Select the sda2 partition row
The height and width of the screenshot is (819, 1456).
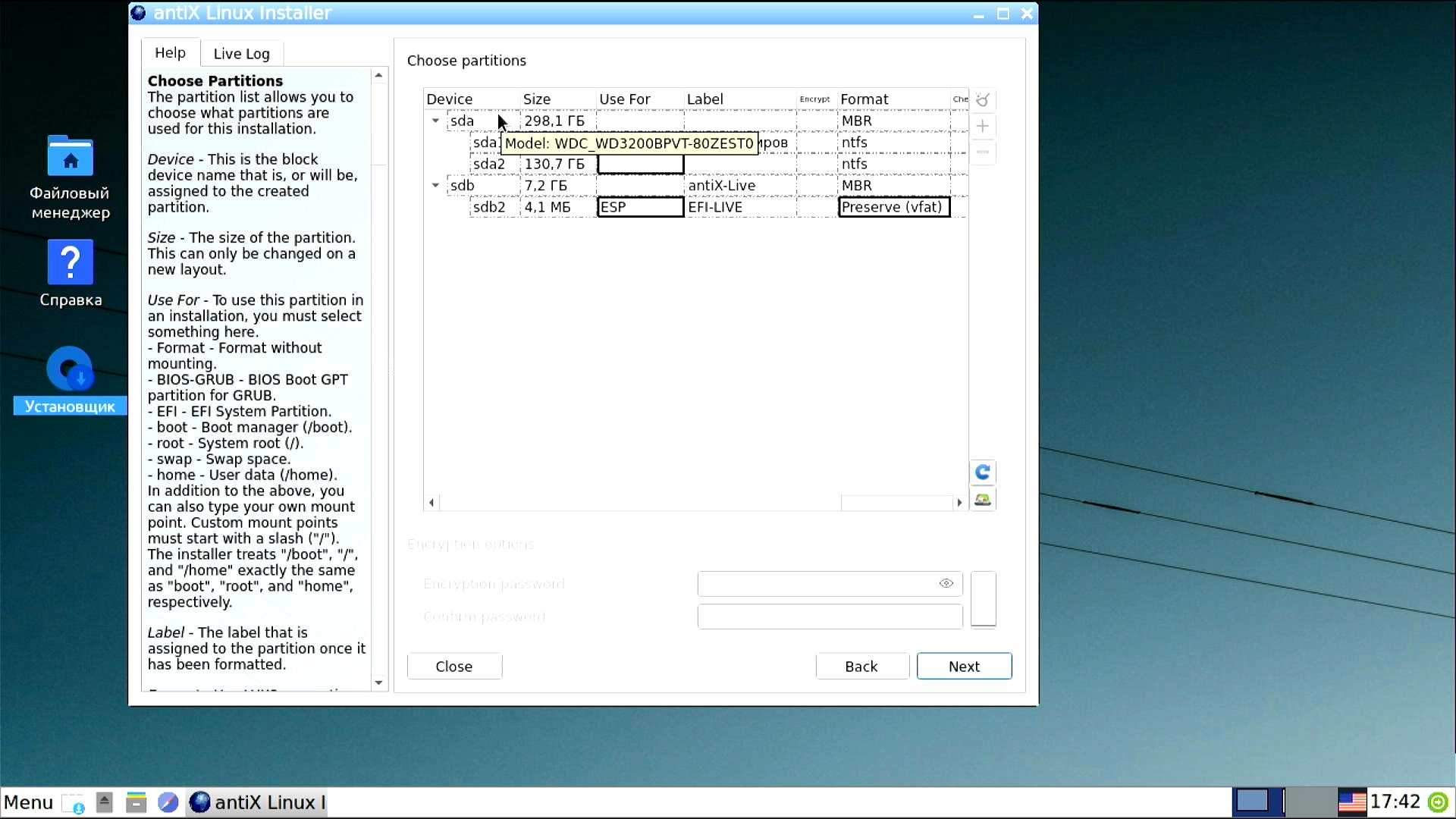pyautogui.click(x=696, y=164)
